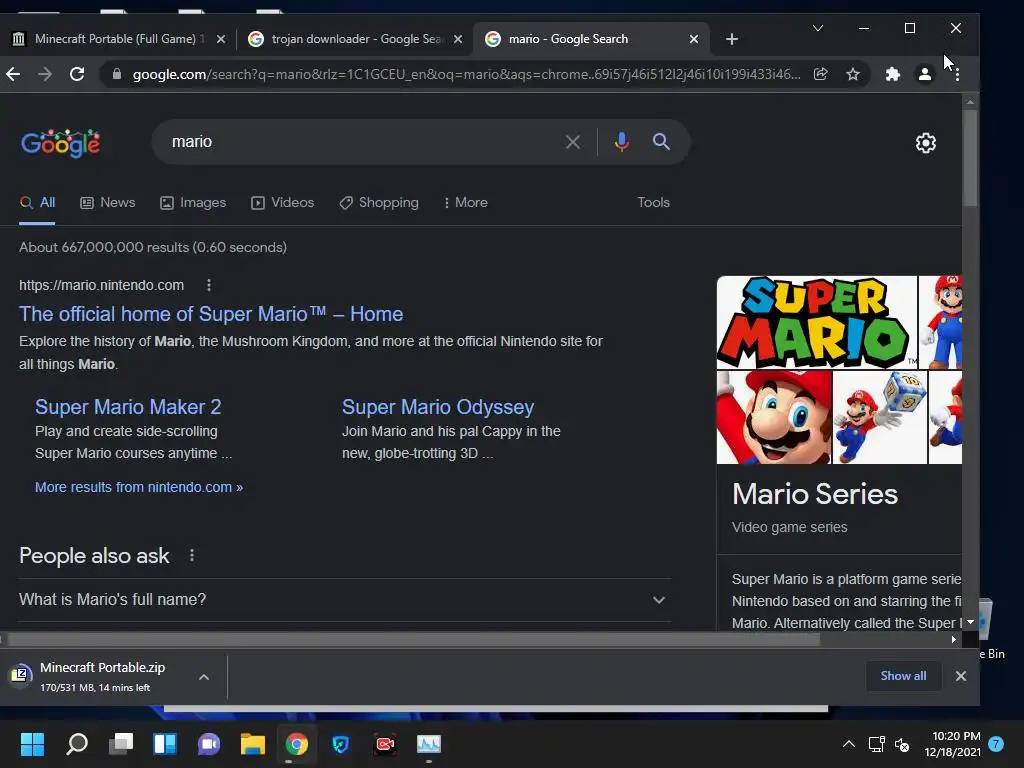1024x768 pixels.
Task: Reload the current page
Action: click(77, 74)
